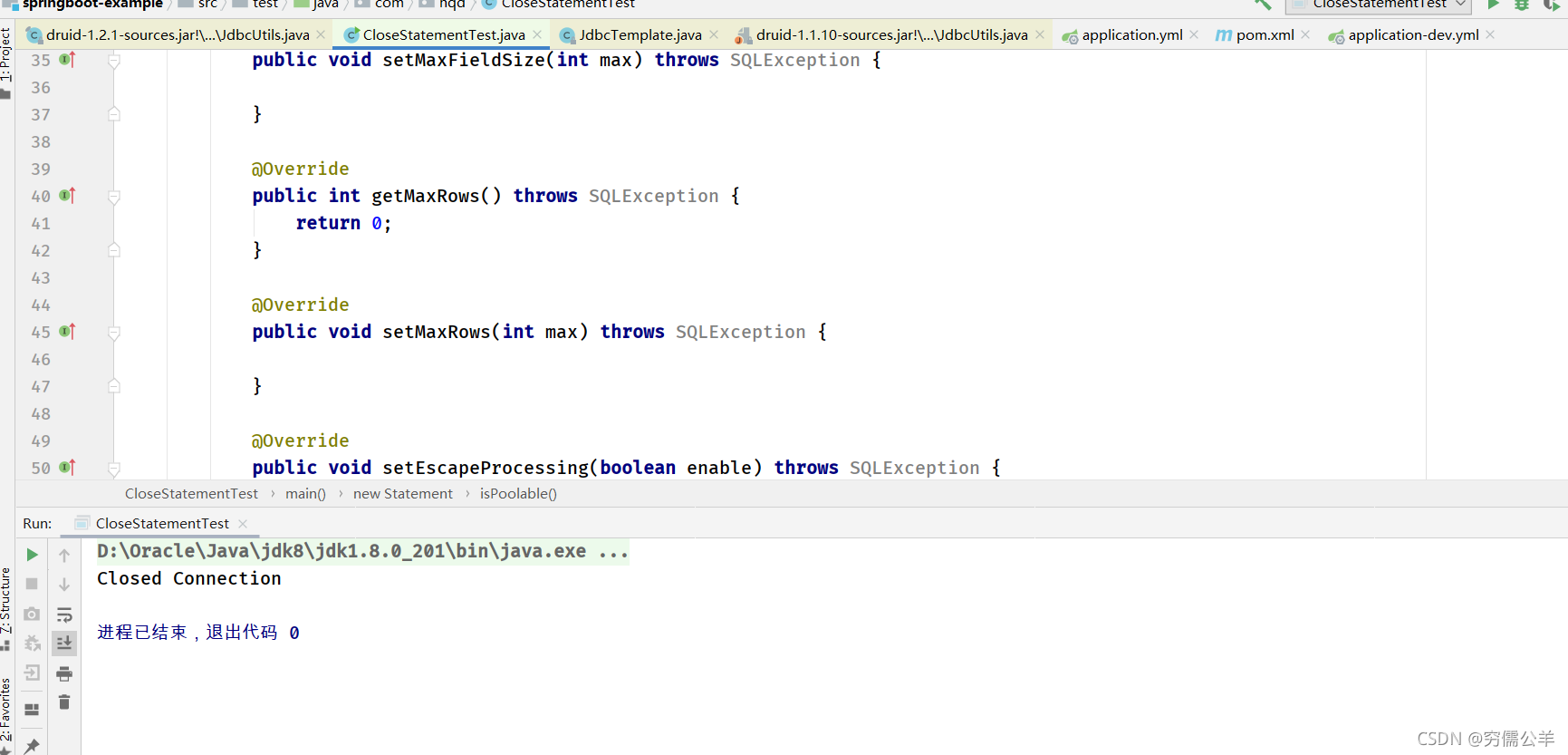
Task: Click line number 44 in gutter
Action: (41, 305)
